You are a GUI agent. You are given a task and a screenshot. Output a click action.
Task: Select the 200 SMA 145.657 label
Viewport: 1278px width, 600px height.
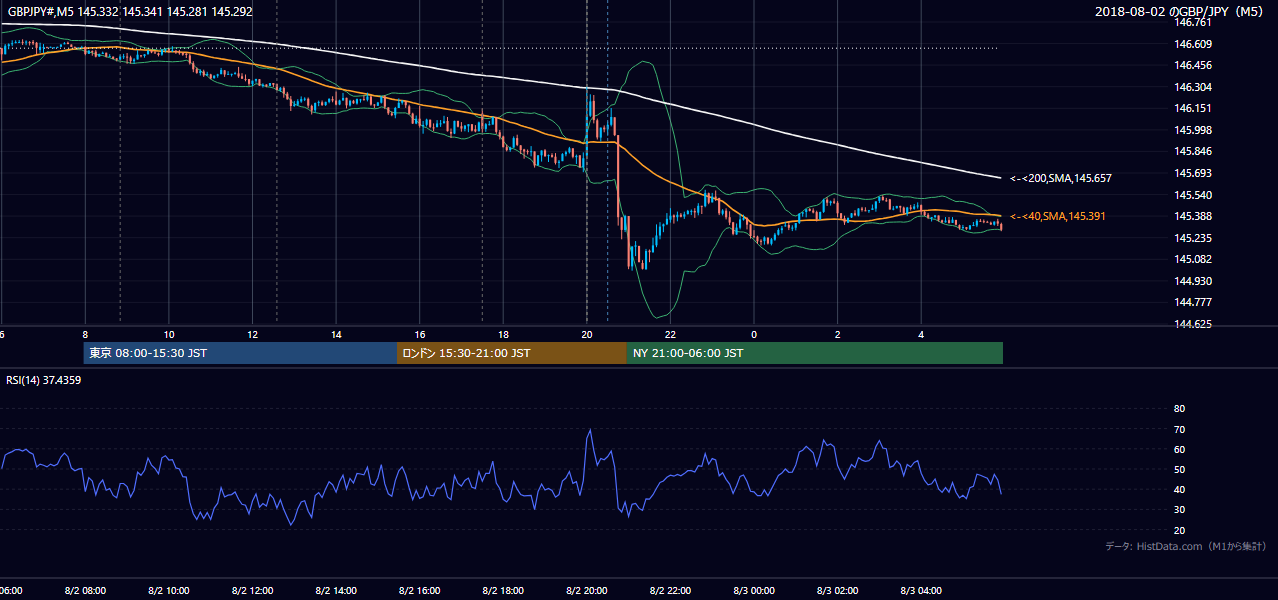[x=1061, y=178]
